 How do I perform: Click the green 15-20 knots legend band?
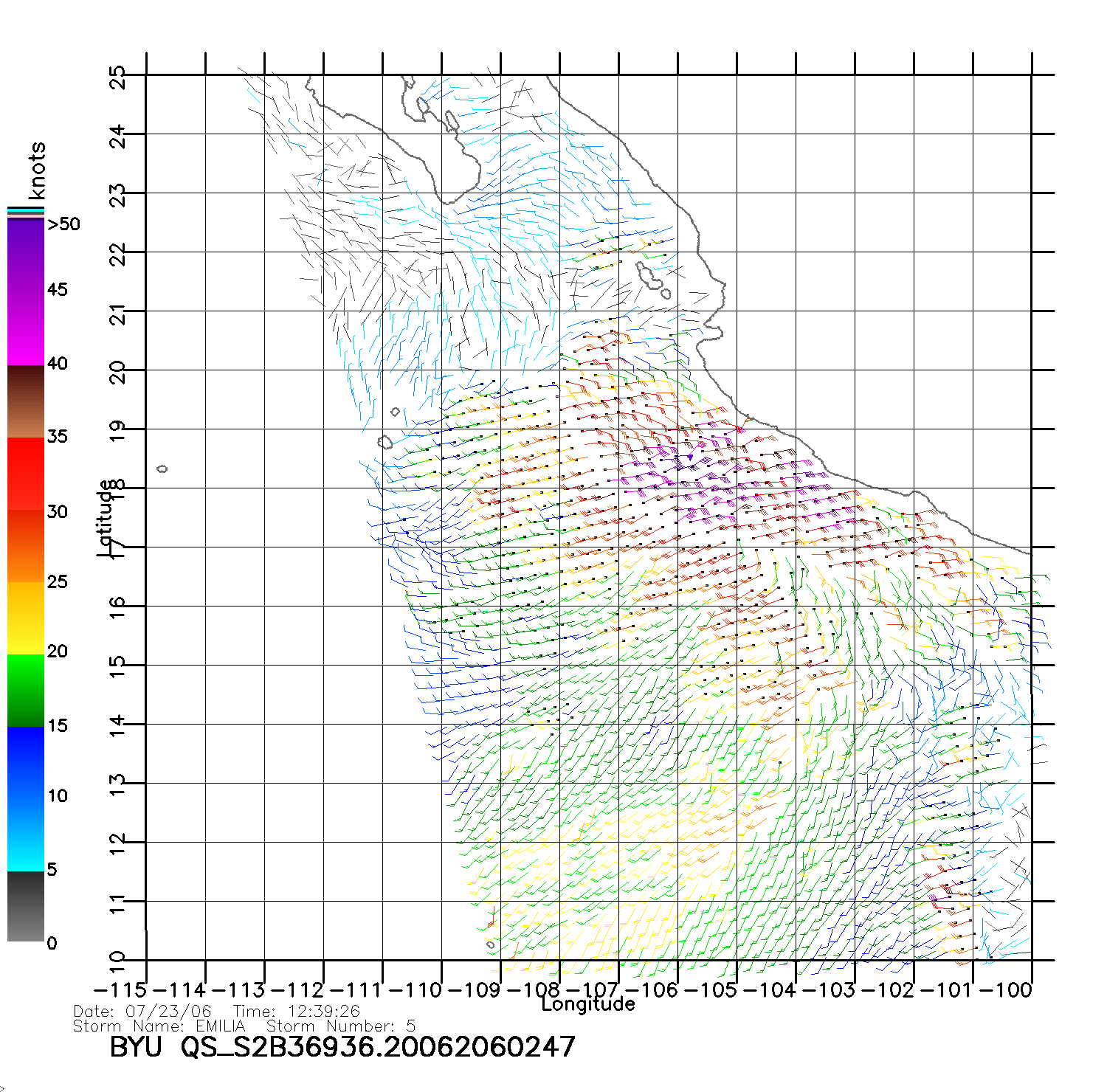tap(25, 690)
